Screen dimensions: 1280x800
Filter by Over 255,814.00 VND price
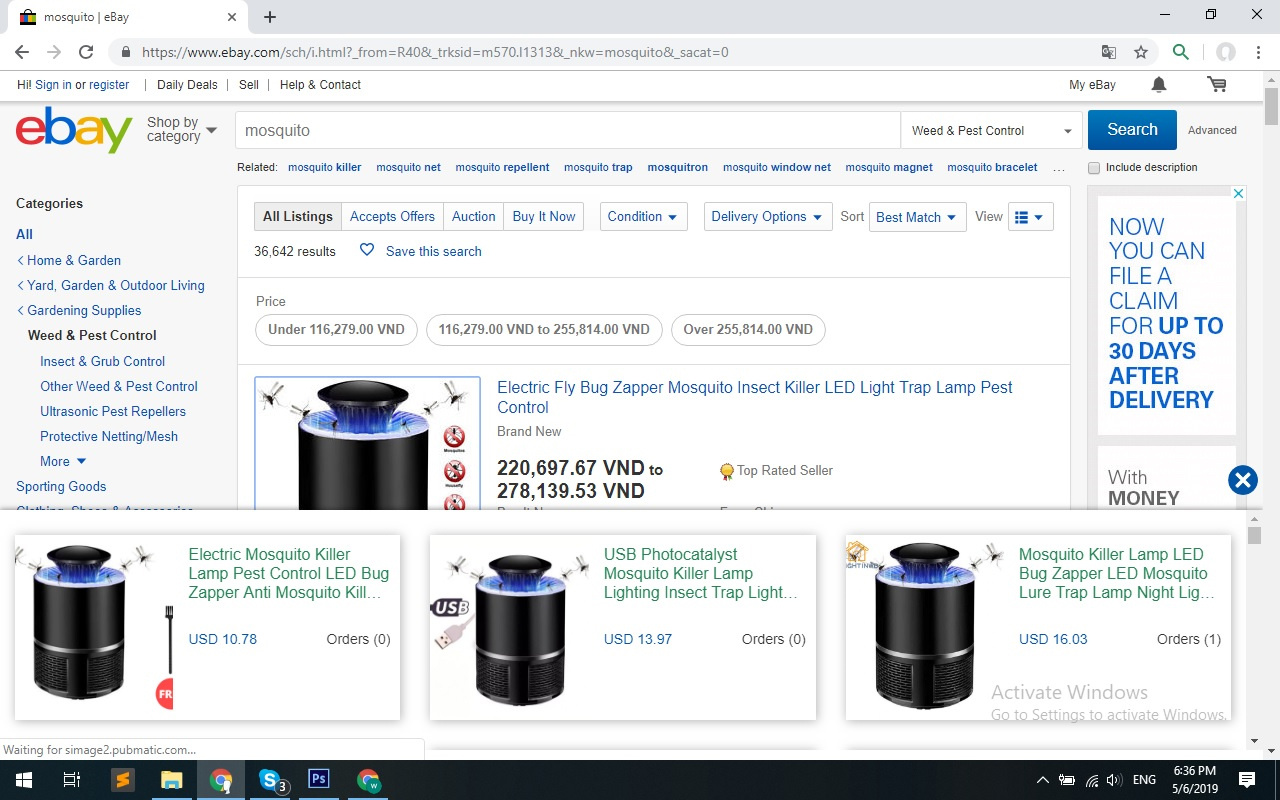point(748,329)
